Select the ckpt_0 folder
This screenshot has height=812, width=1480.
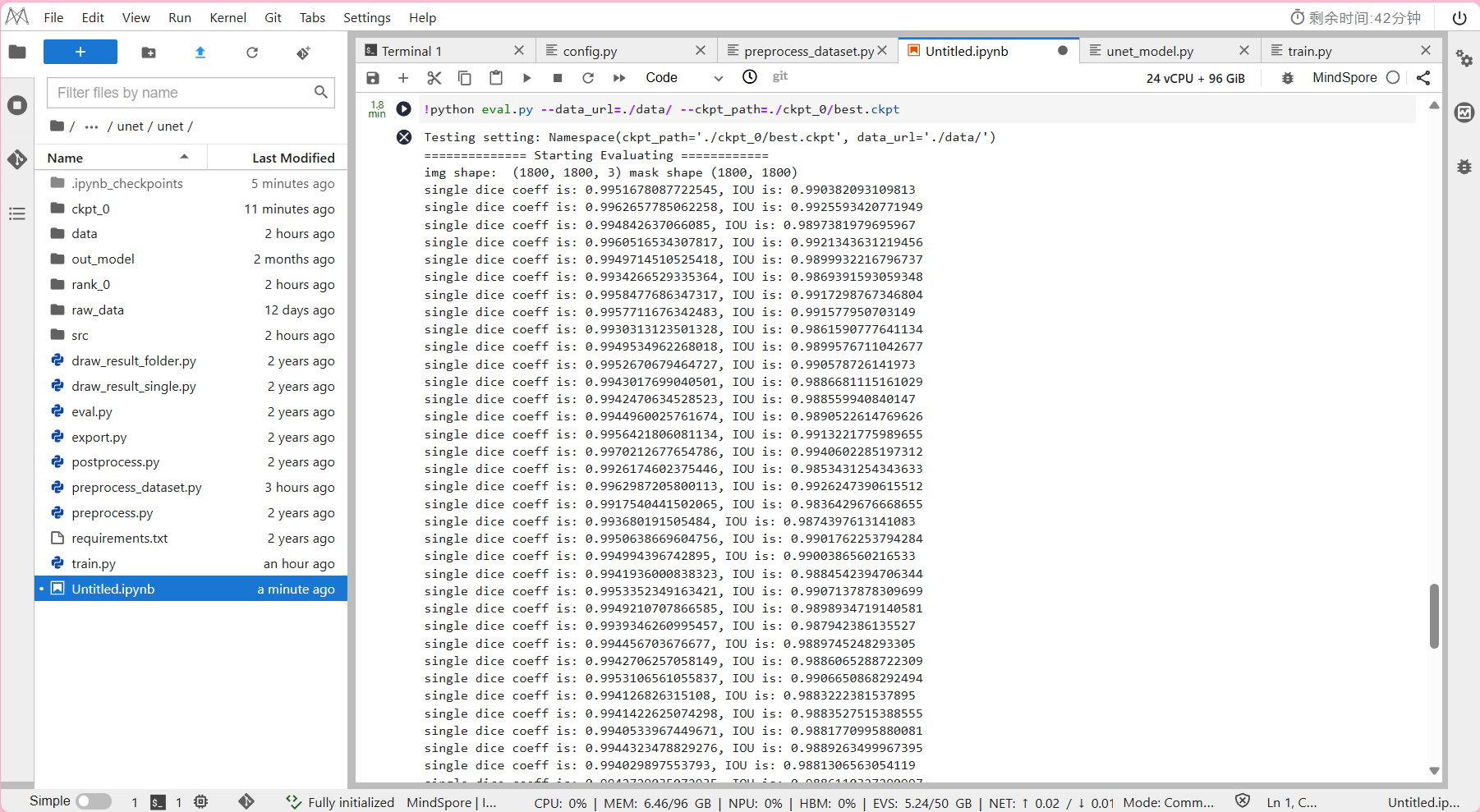pyautogui.click(x=191, y=209)
